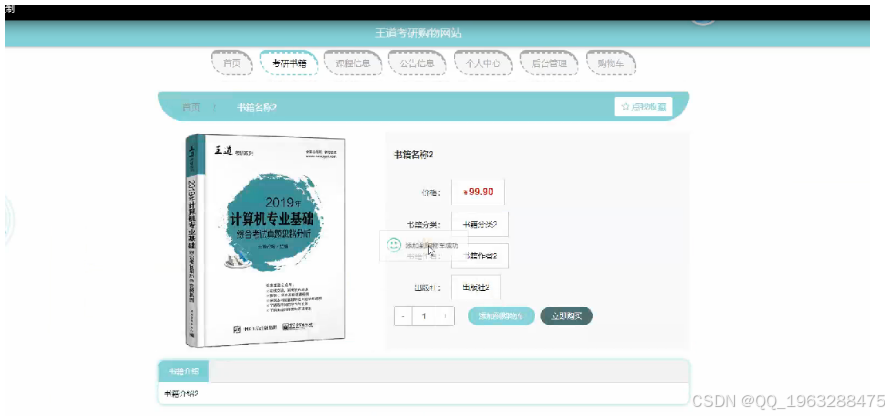Click the 2019 计算机专业基础 book cover image
The width and height of the screenshot is (889, 416).
click(x=265, y=240)
